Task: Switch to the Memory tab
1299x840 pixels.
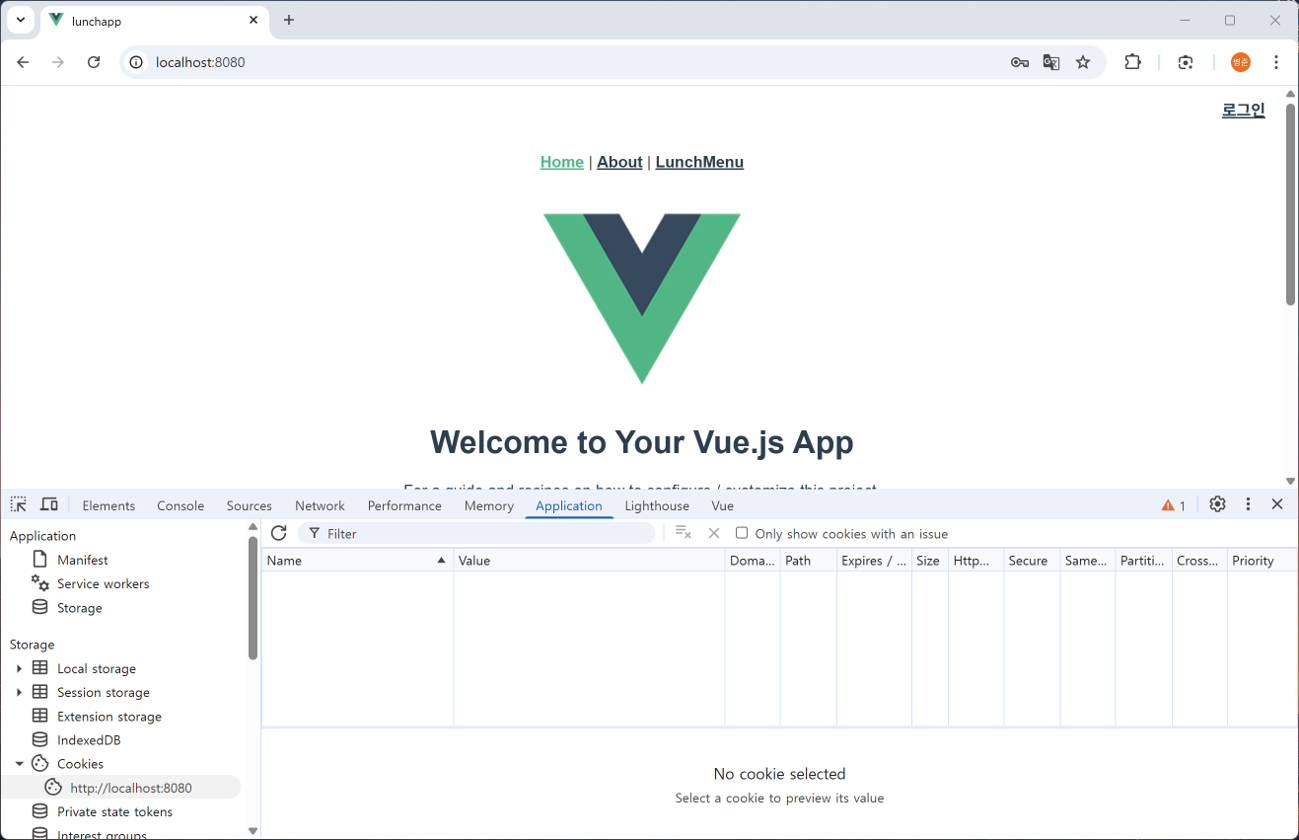Action: pyautogui.click(x=489, y=506)
